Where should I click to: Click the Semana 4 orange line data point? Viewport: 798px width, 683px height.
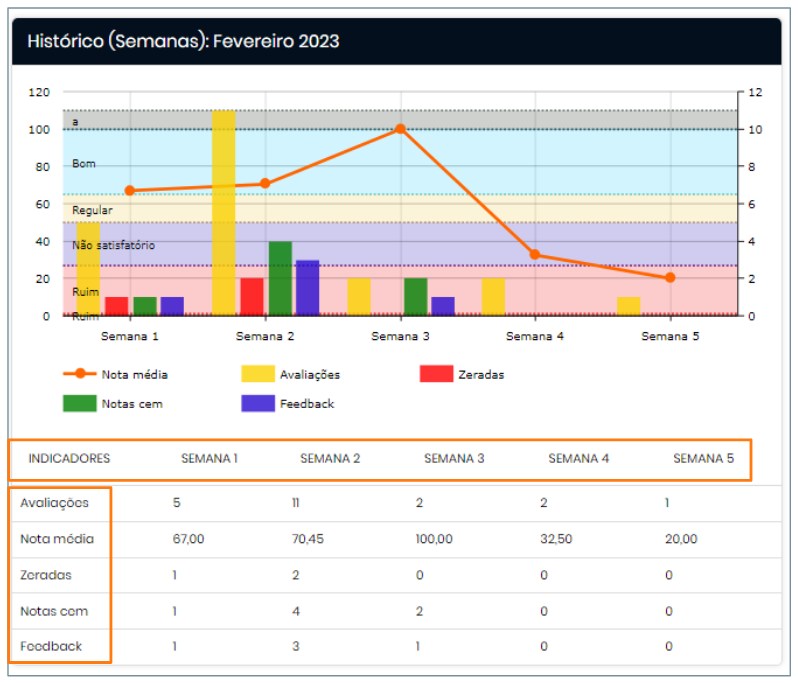[535, 255]
